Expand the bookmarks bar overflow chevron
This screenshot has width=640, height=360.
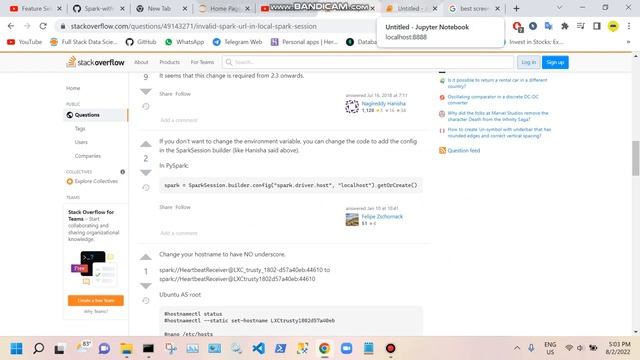point(628,42)
